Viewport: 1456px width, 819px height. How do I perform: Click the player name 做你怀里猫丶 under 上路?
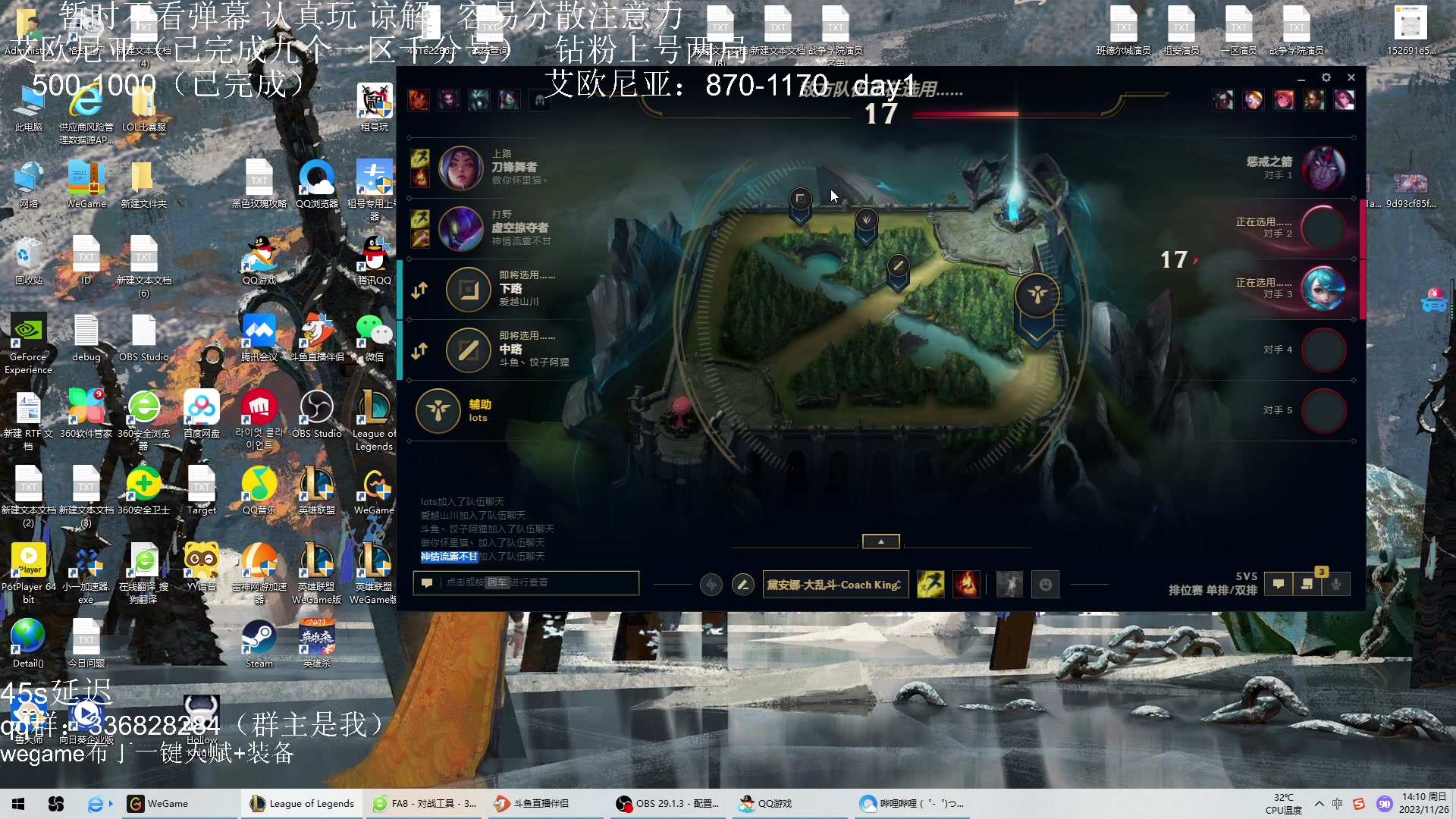tap(519, 180)
